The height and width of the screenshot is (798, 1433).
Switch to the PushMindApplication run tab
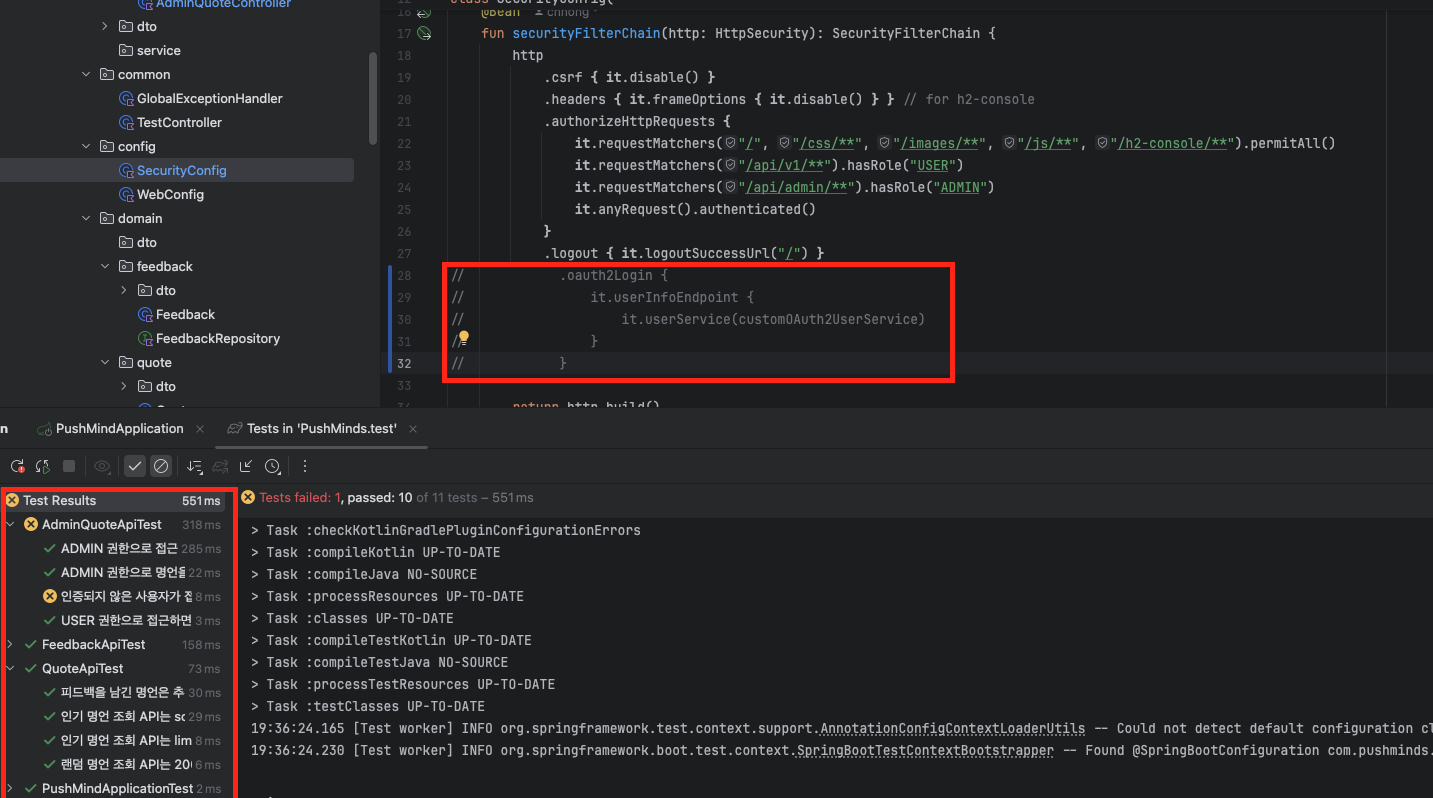pos(119,428)
